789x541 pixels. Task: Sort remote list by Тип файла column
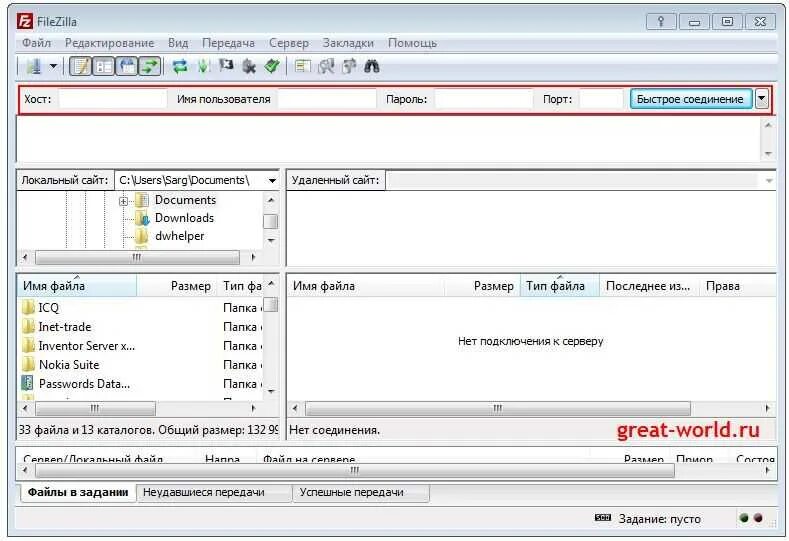(x=560, y=286)
